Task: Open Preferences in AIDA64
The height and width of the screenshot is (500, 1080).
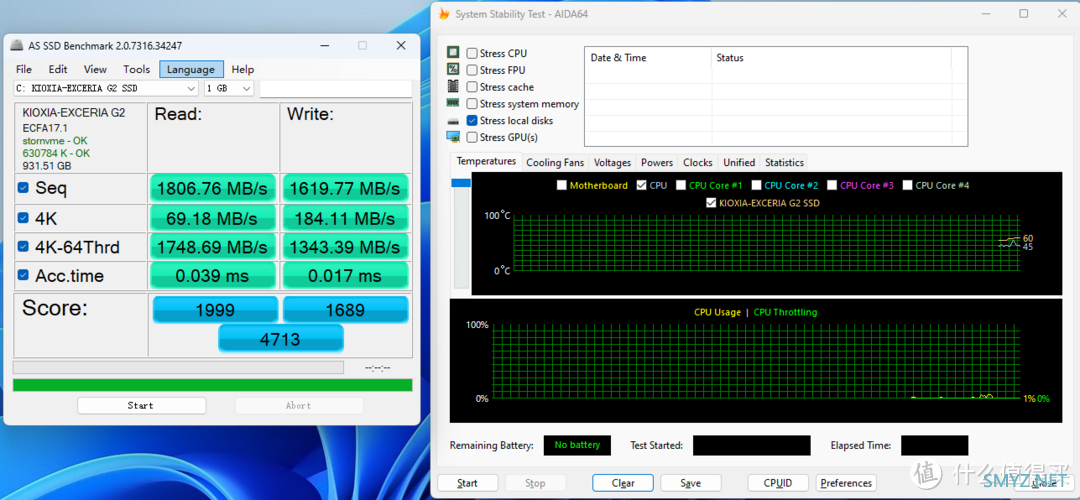Action: pos(847,483)
